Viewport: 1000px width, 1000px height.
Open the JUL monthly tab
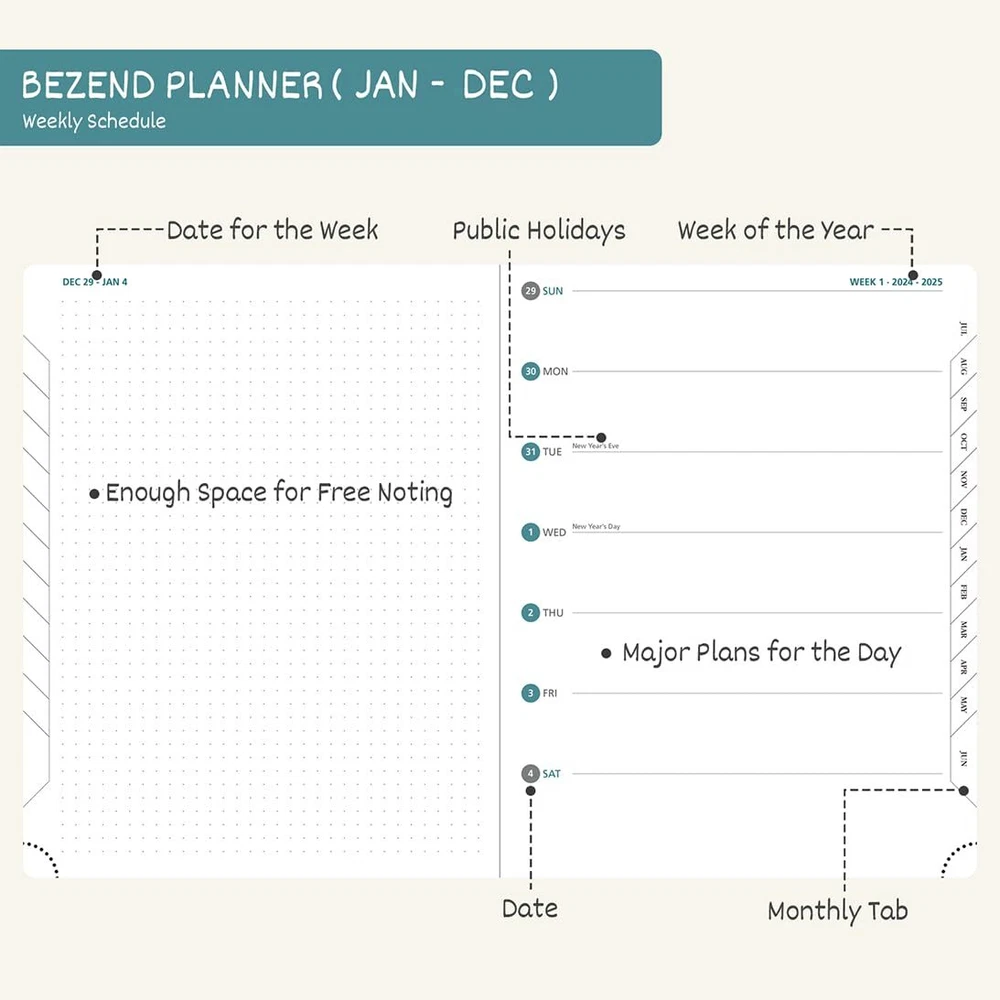963,328
